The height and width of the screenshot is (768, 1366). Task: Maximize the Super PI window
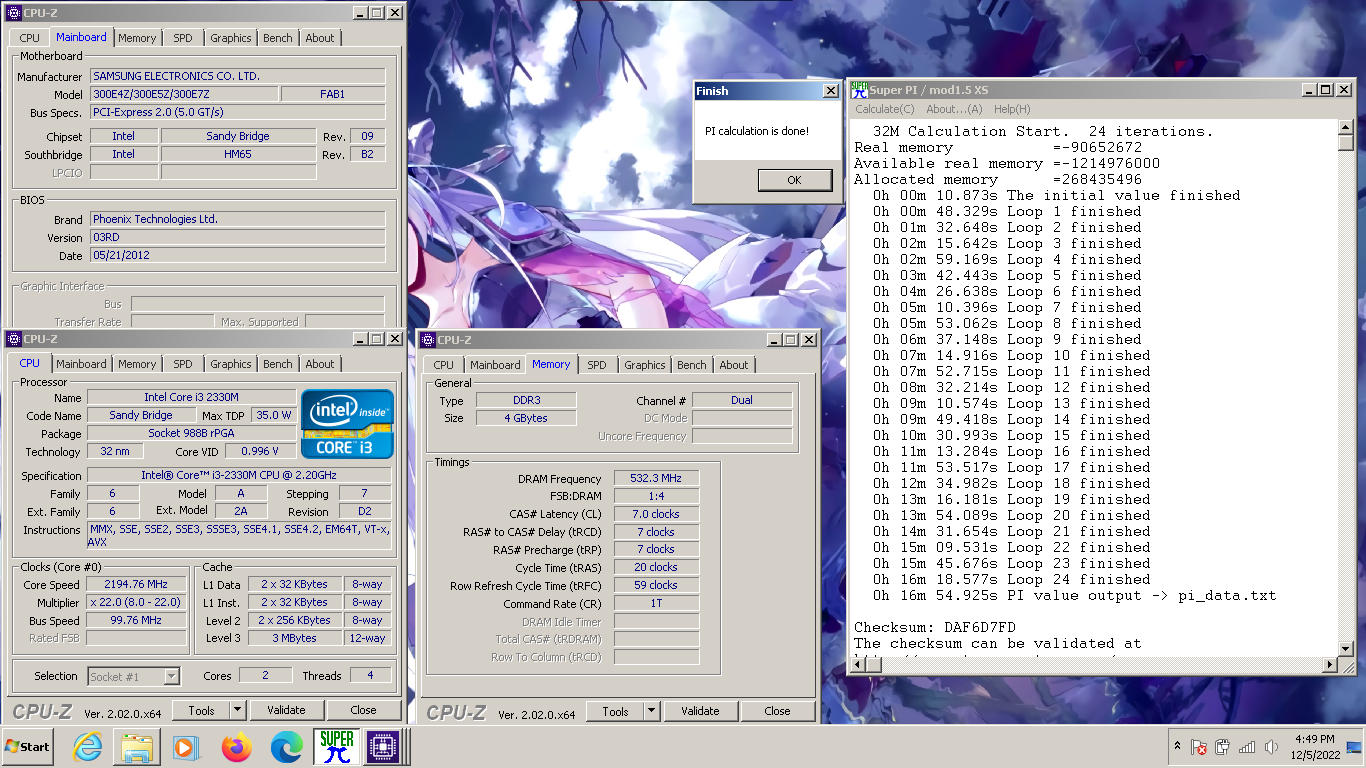[x=1326, y=90]
